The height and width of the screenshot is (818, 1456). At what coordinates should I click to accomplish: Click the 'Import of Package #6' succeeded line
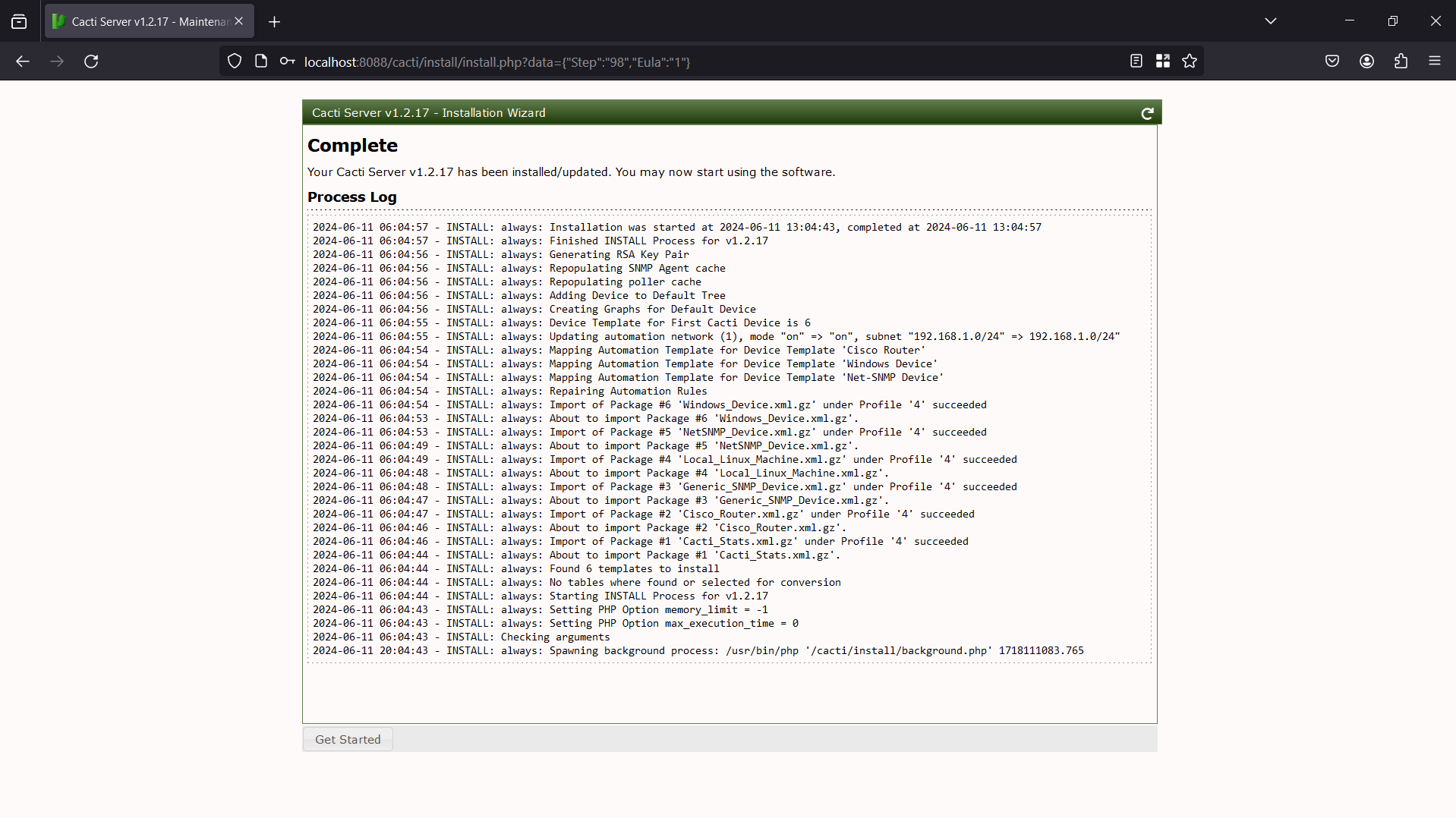pyautogui.click(x=650, y=405)
